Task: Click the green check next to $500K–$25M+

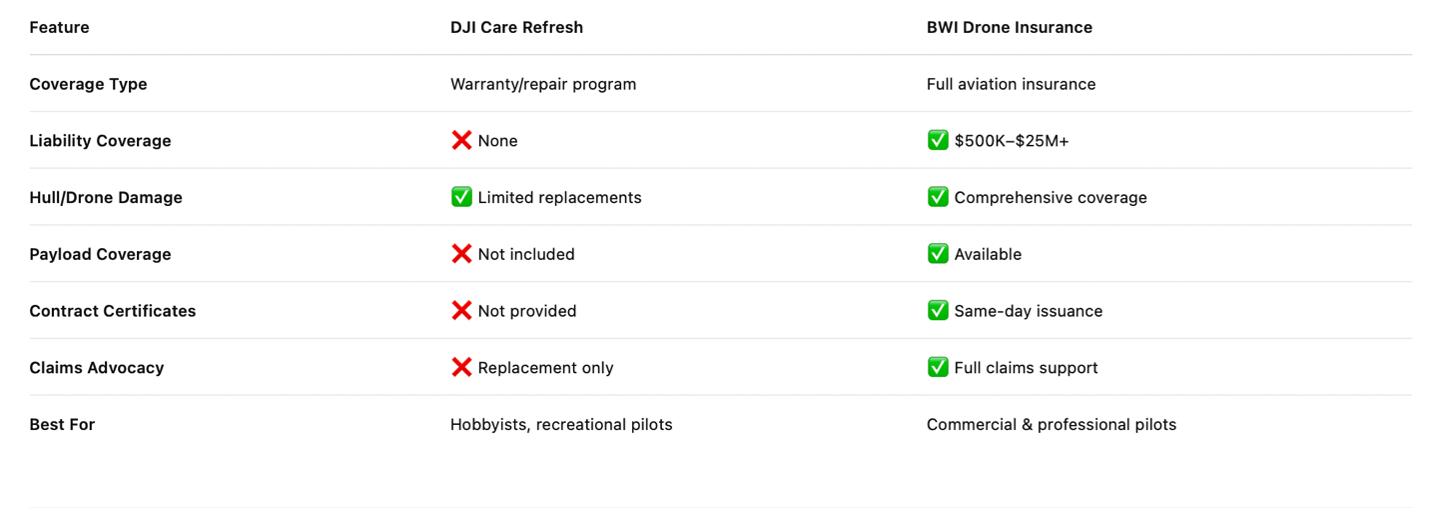Action: pyautogui.click(x=937, y=141)
